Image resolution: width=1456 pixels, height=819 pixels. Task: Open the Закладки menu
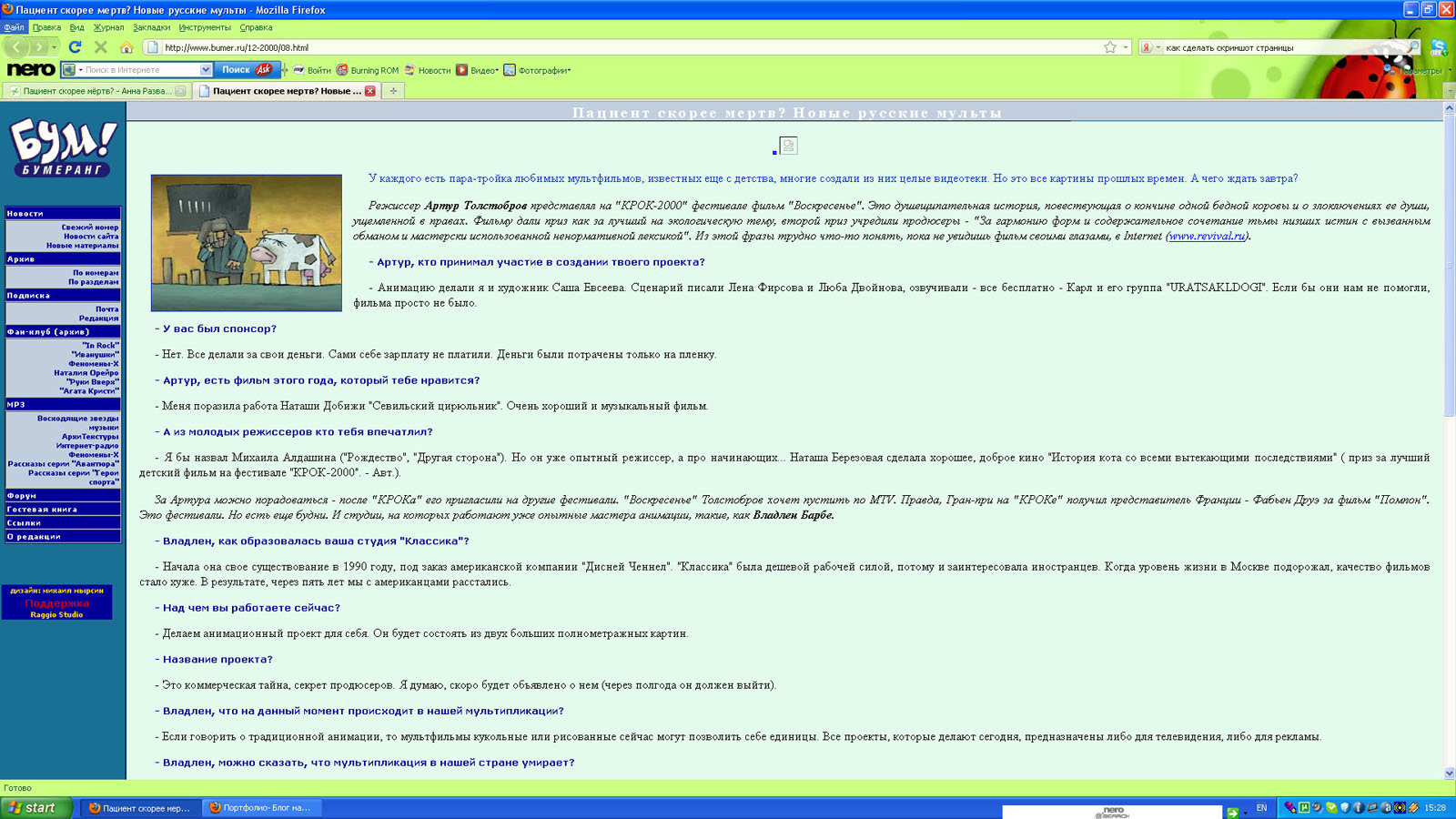point(151,27)
